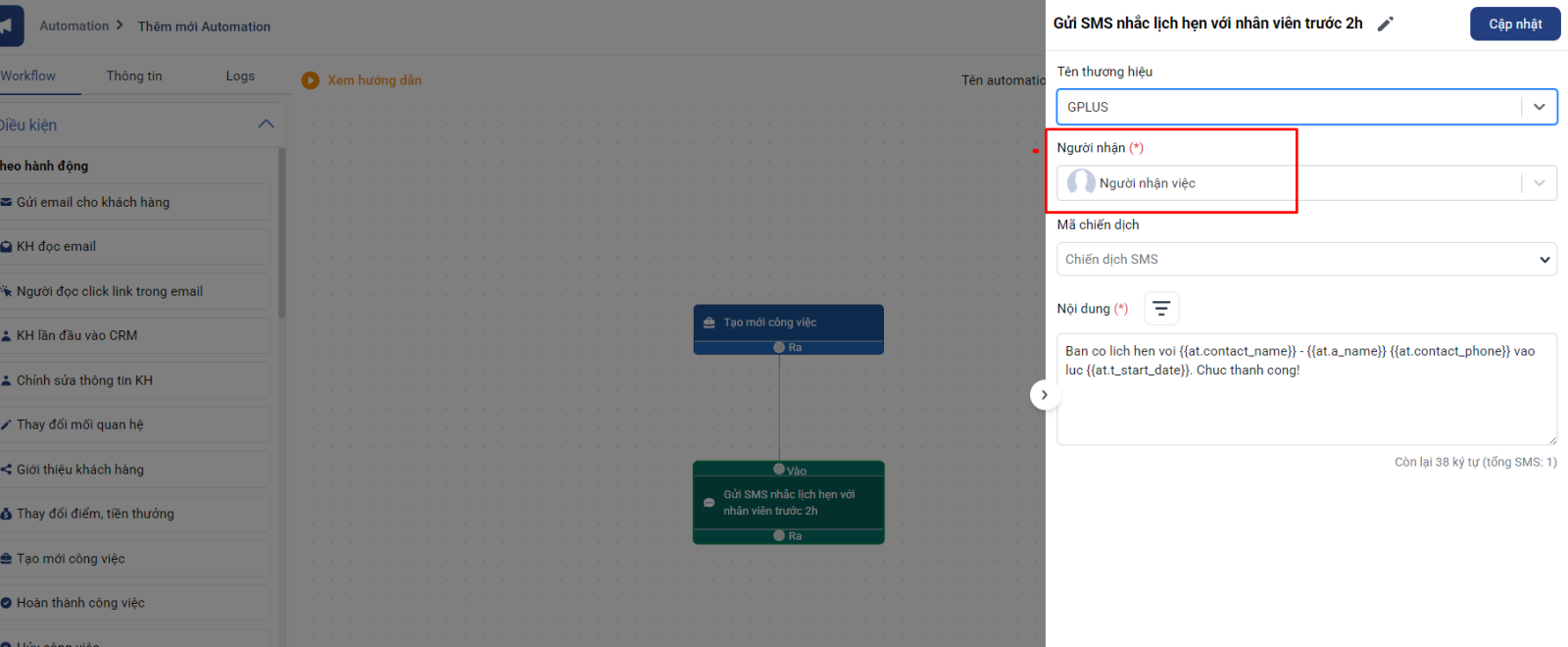Select Gửi email cho khách hàng action
Viewport: 1568px width, 647px height.
(93, 203)
